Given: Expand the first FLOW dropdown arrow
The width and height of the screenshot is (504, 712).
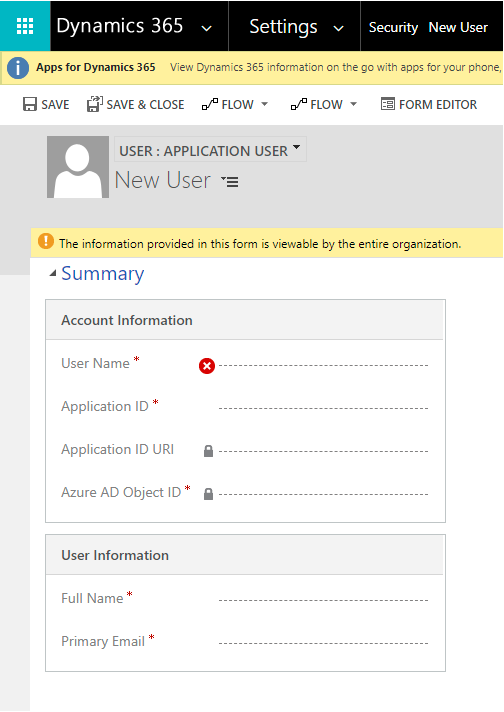Looking at the screenshot, I should (265, 104).
